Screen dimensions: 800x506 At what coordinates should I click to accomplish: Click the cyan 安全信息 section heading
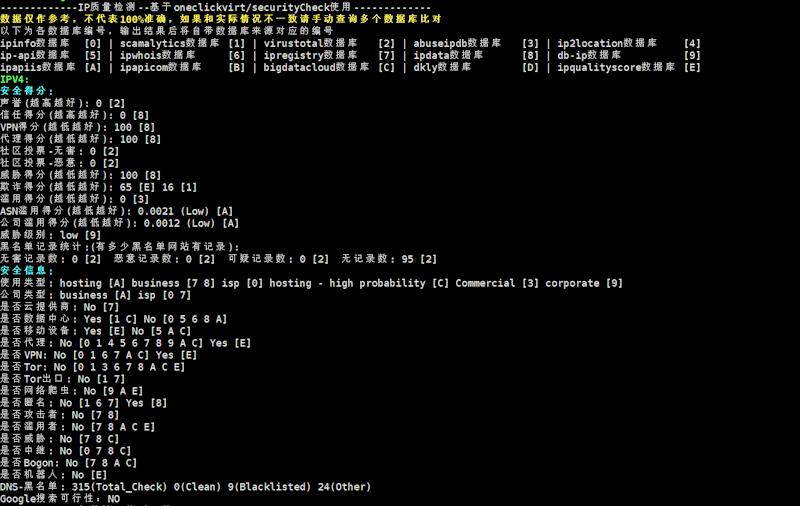[x=27, y=271]
